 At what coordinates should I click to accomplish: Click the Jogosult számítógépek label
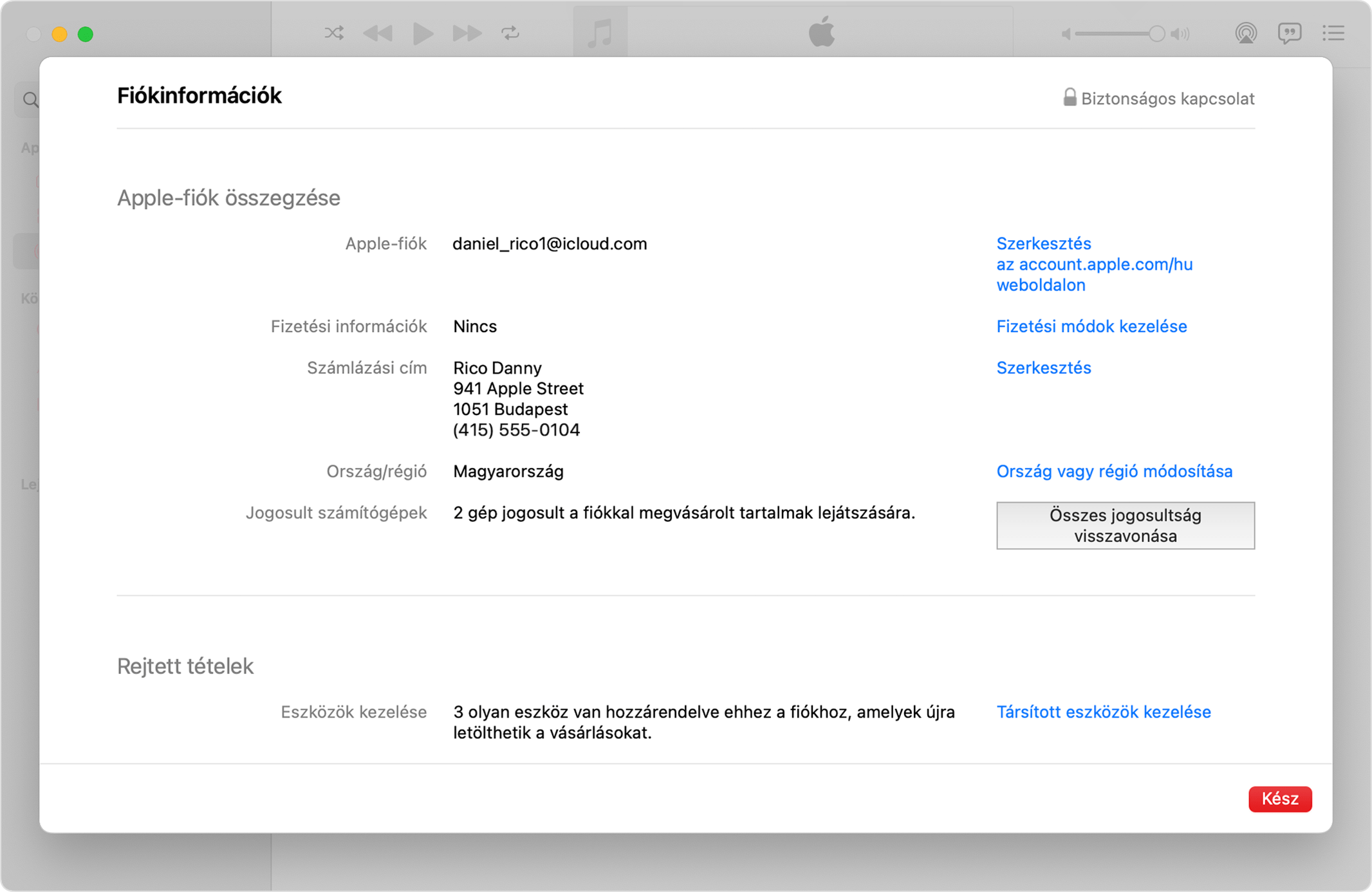pos(336,512)
